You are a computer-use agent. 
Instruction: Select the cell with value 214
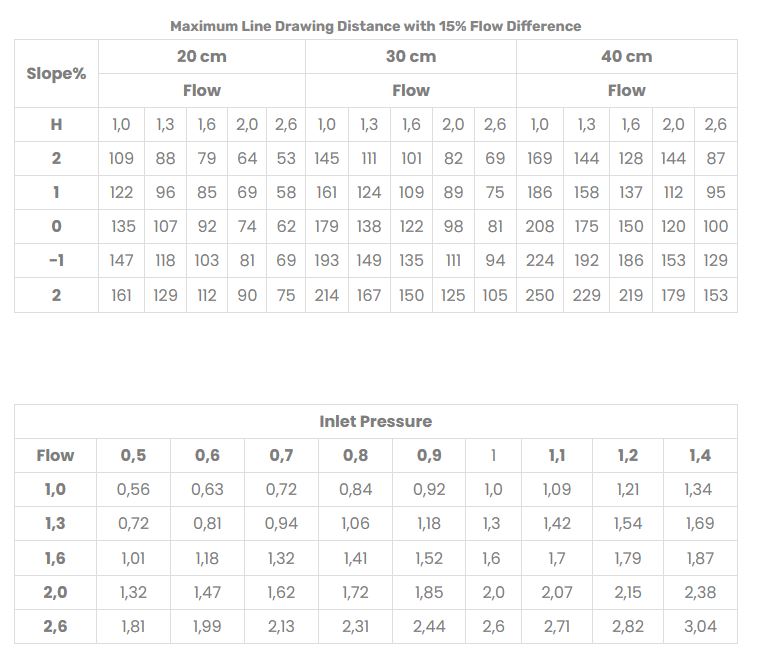327,295
